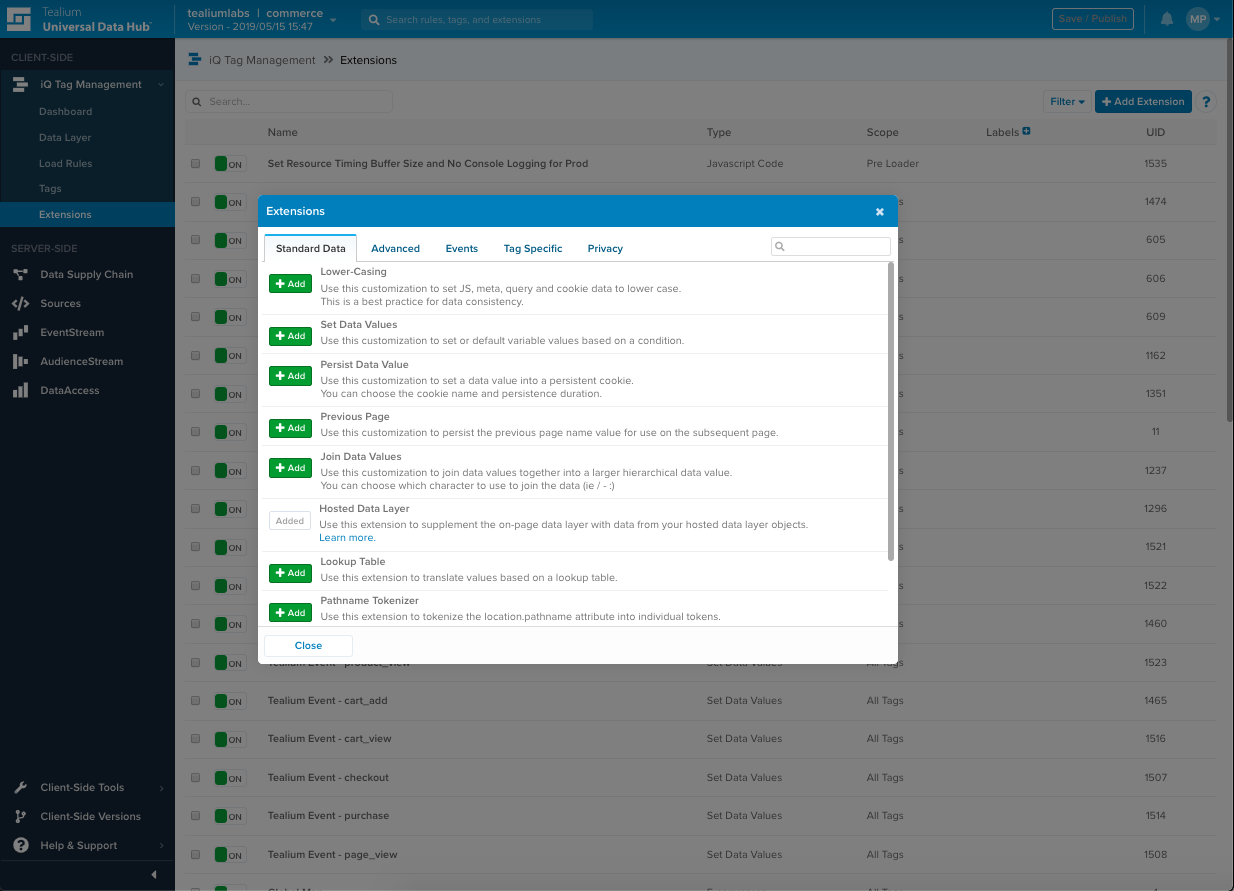
Task: Check the box for Tealium Event - checkout
Action: click(x=196, y=778)
